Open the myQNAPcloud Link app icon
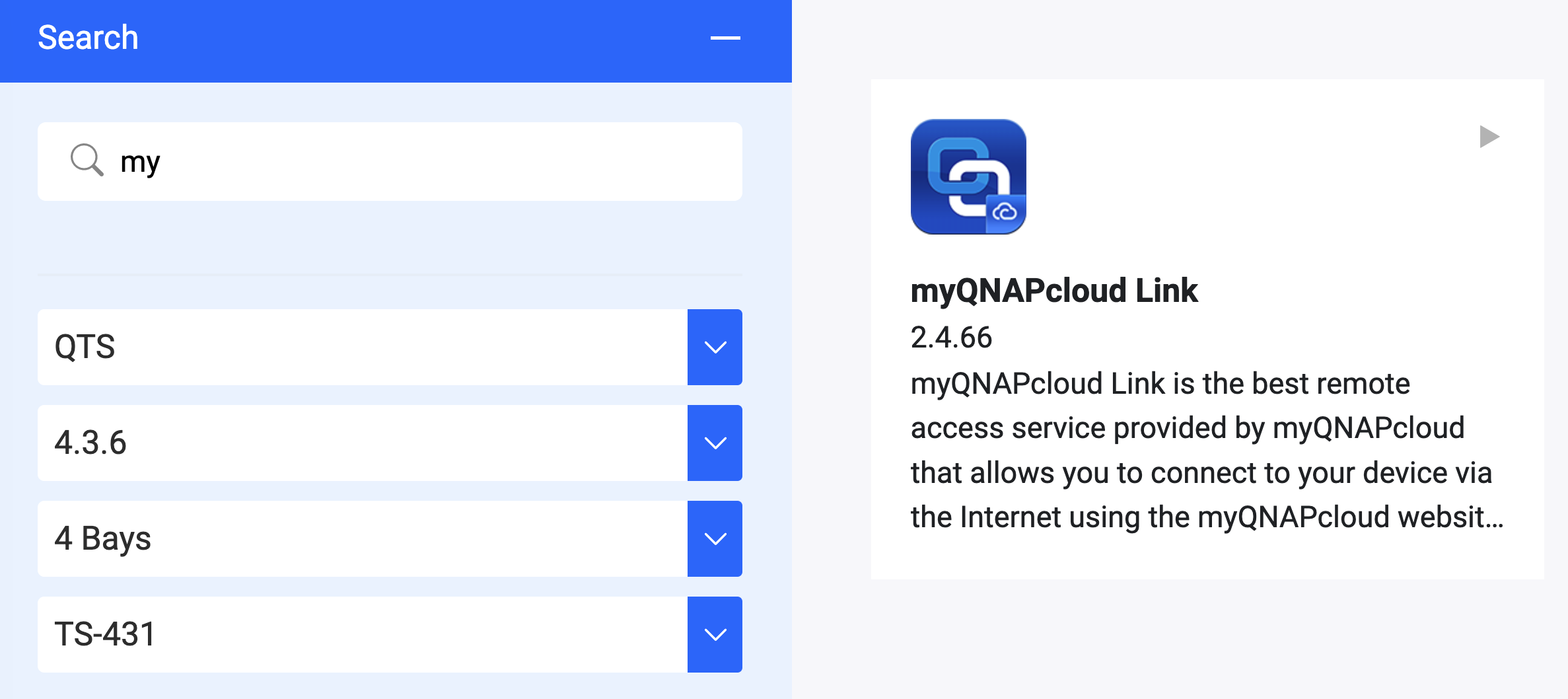This screenshot has height=699, width=1568. (x=967, y=176)
